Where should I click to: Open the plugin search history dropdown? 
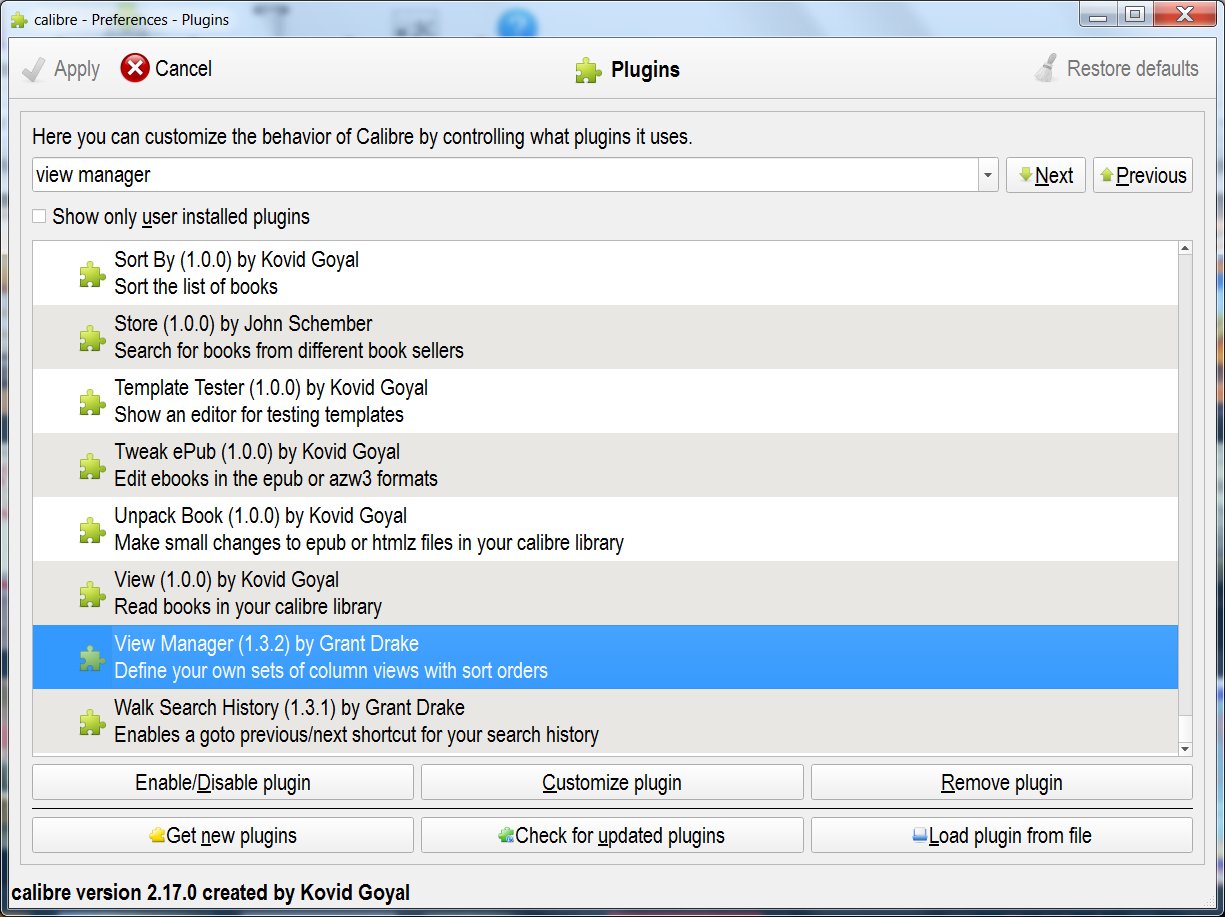(988, 175)
